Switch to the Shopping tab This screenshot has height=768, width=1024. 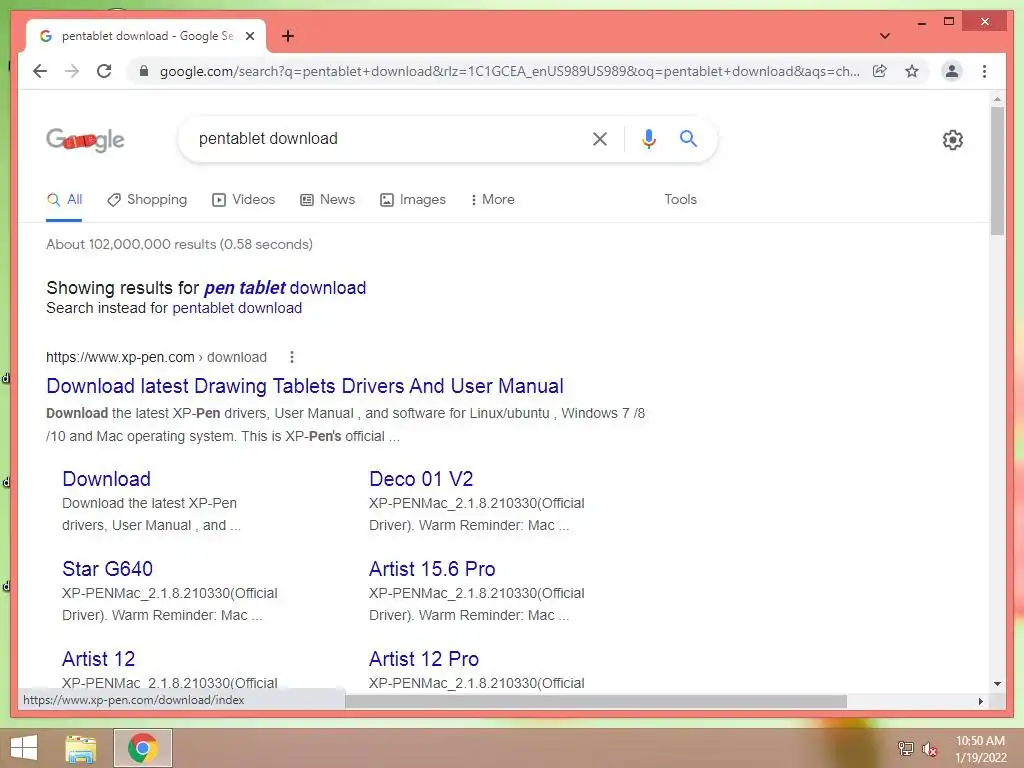pyautogui.click(x=147, y=200)
